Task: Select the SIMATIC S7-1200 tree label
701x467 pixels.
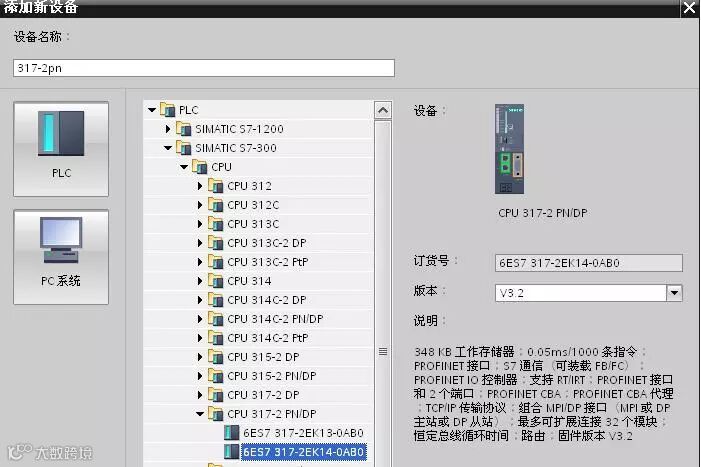Action: click(239, 129)
